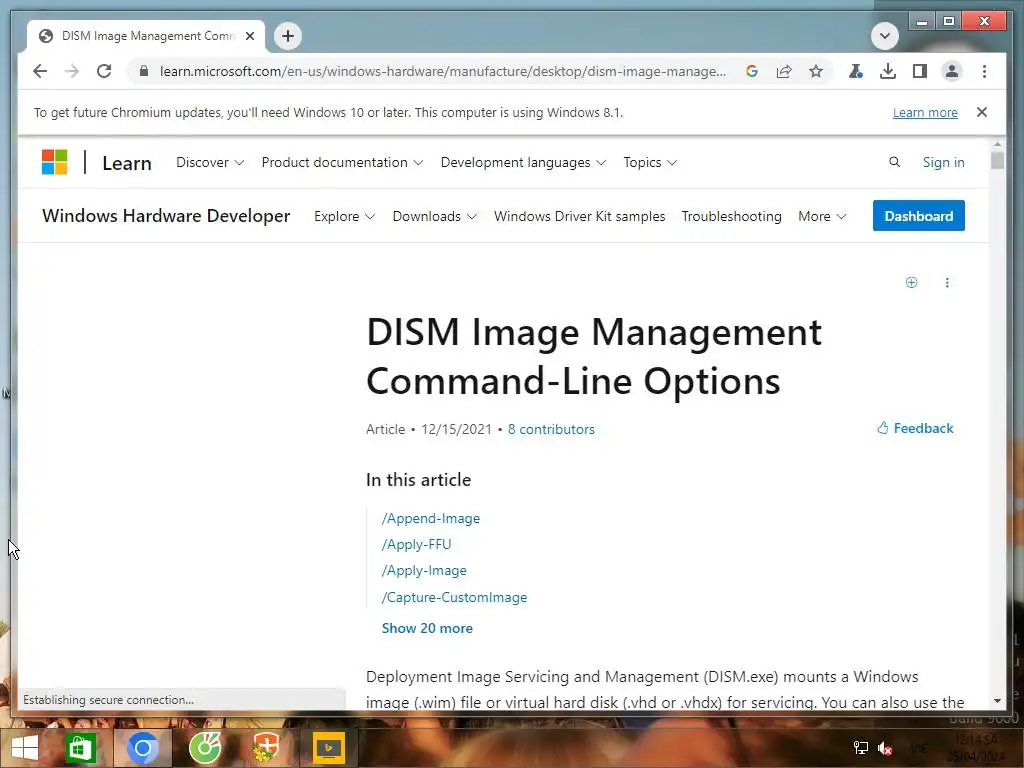This screenshot has width=1024, height=768.
Task: Open a new tab with plus button
Action: point(288,36)
